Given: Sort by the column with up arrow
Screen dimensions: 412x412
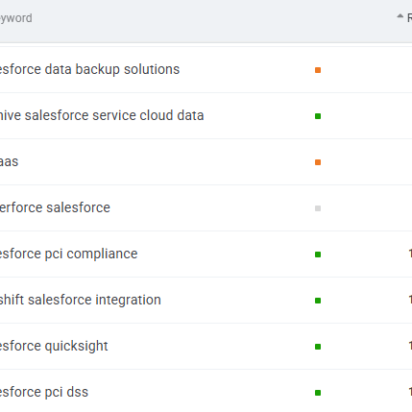Looking at the screenshot, I should (404, 17).
